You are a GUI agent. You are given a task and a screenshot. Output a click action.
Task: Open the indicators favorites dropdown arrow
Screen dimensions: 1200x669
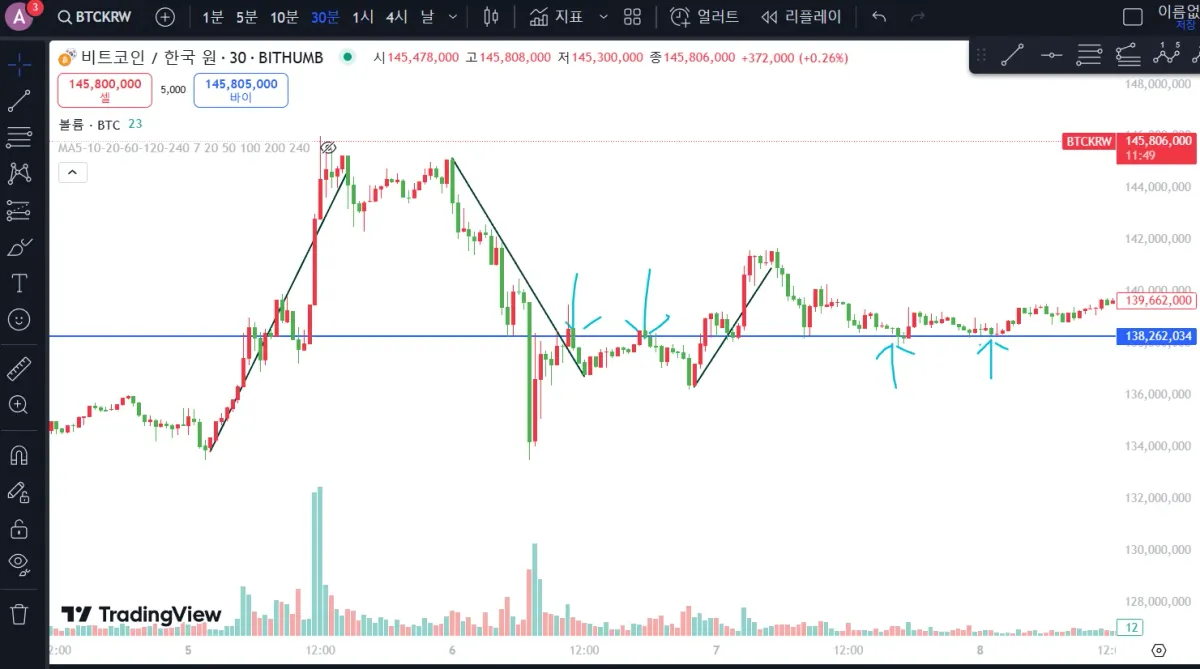point(603,17)
